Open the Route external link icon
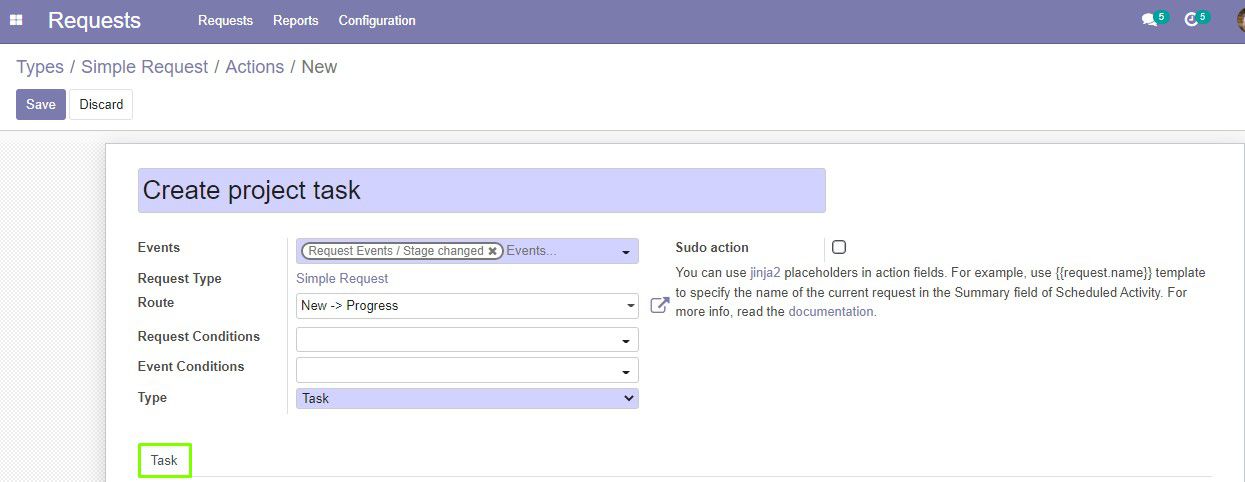1245x482 pixels. point(659,305)
